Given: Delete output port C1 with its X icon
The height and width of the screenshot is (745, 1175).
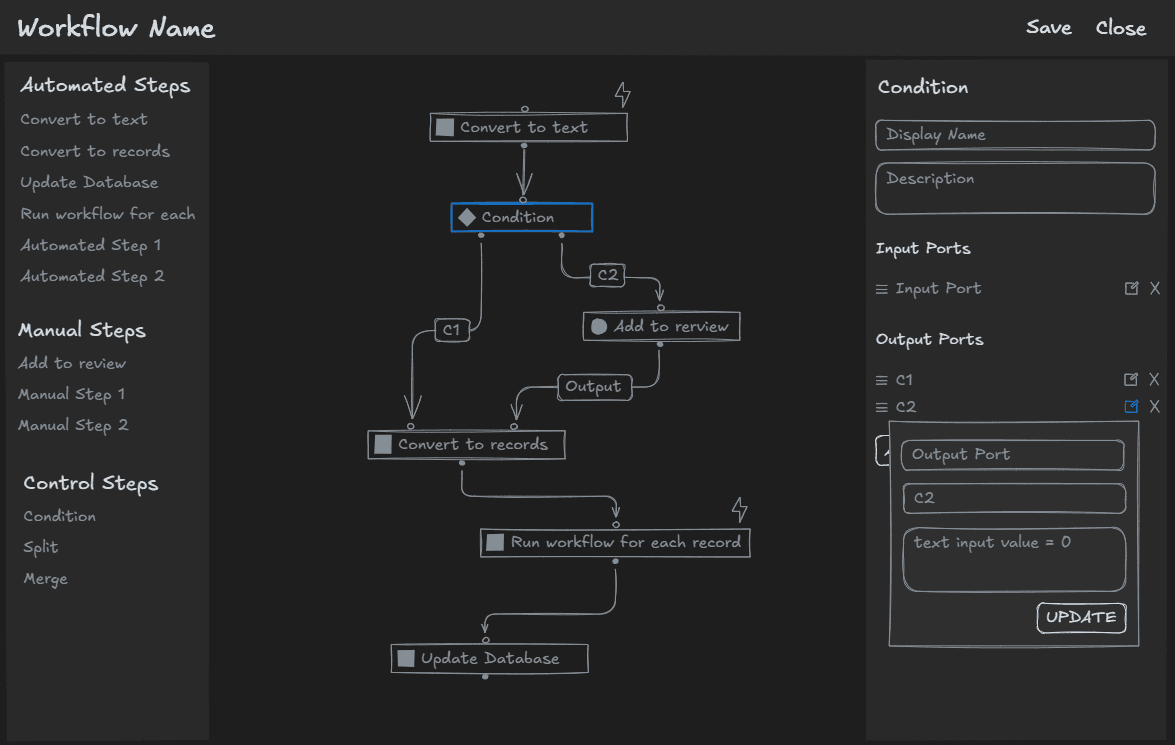Looking at the screenshot, I should pyautogui.click(x=1155, y=379).
